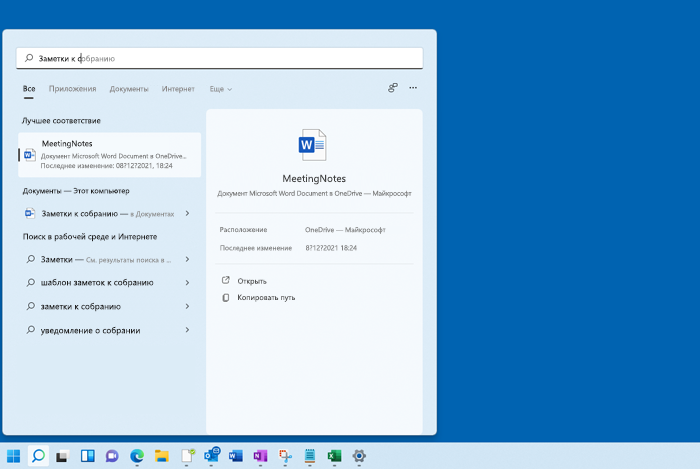This screenshot has height=469, width=700.
Task: Click OneDrive — Майкрософт location value
Action: coord(345,230)
